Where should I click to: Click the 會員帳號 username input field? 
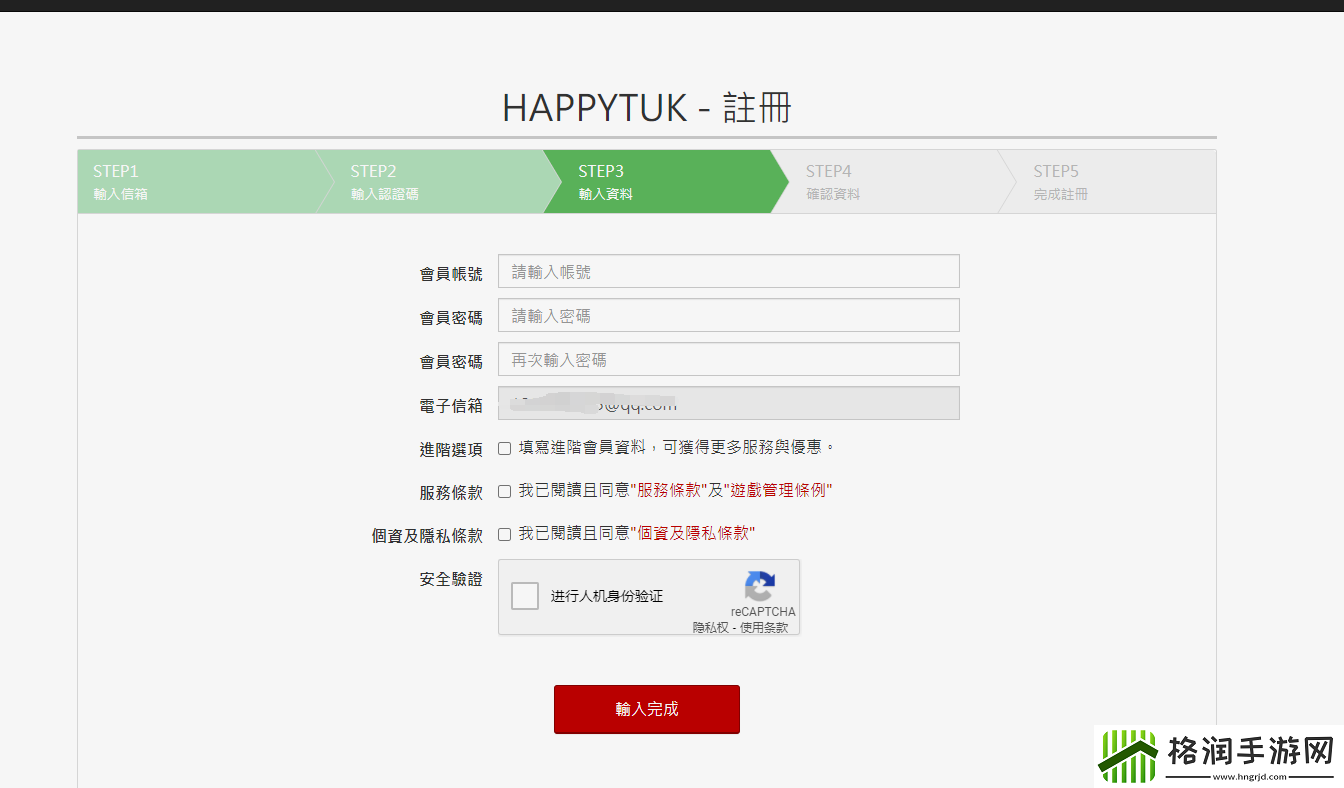click(728, 270)
